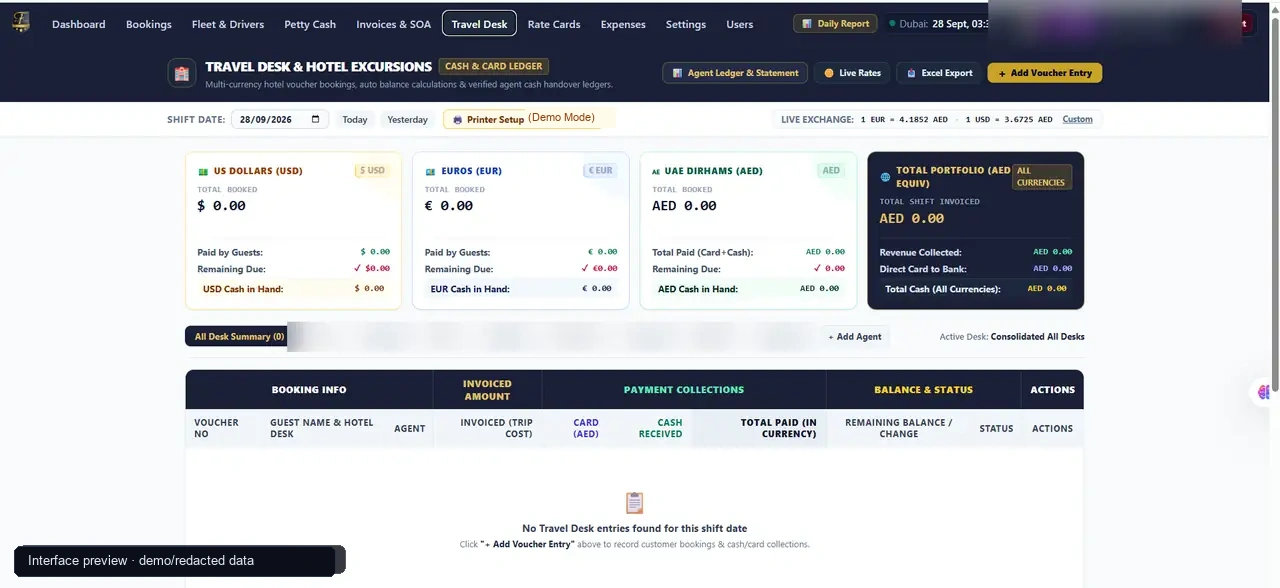
Task: Click the US Dollars flag icon
Action: click(203, 171)
